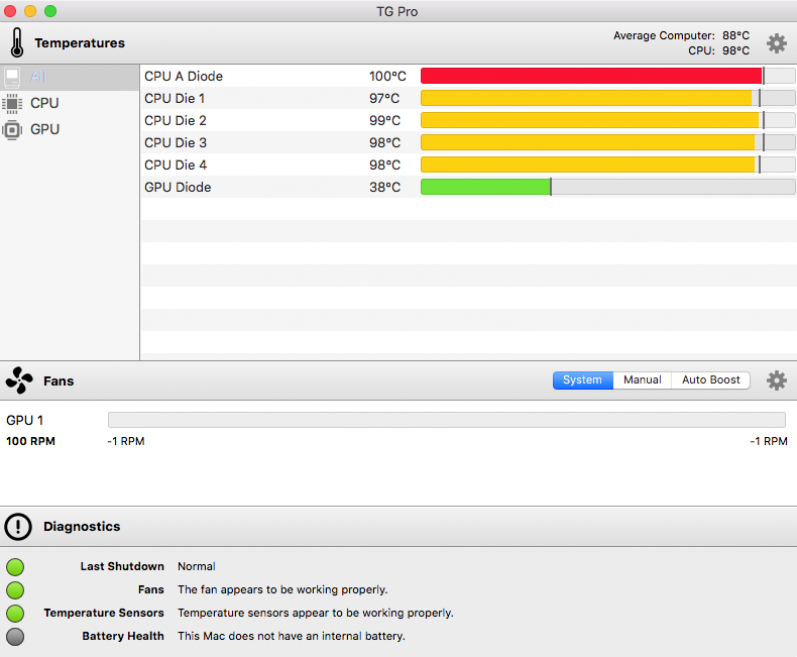
Task: Click the CPU Die 2 yellow temperature bar
Action: [590, 120]
